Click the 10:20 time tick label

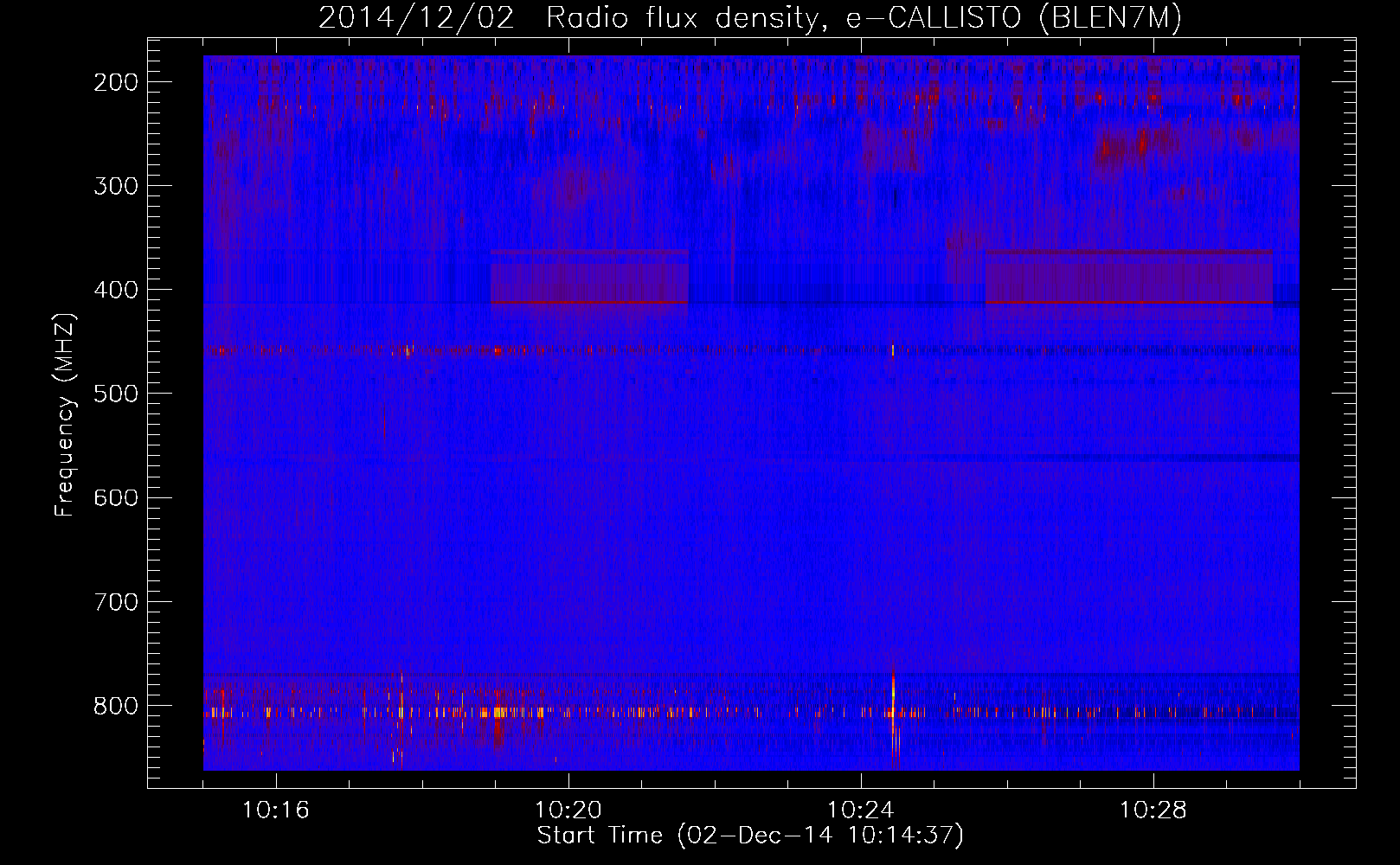(568, 811)
